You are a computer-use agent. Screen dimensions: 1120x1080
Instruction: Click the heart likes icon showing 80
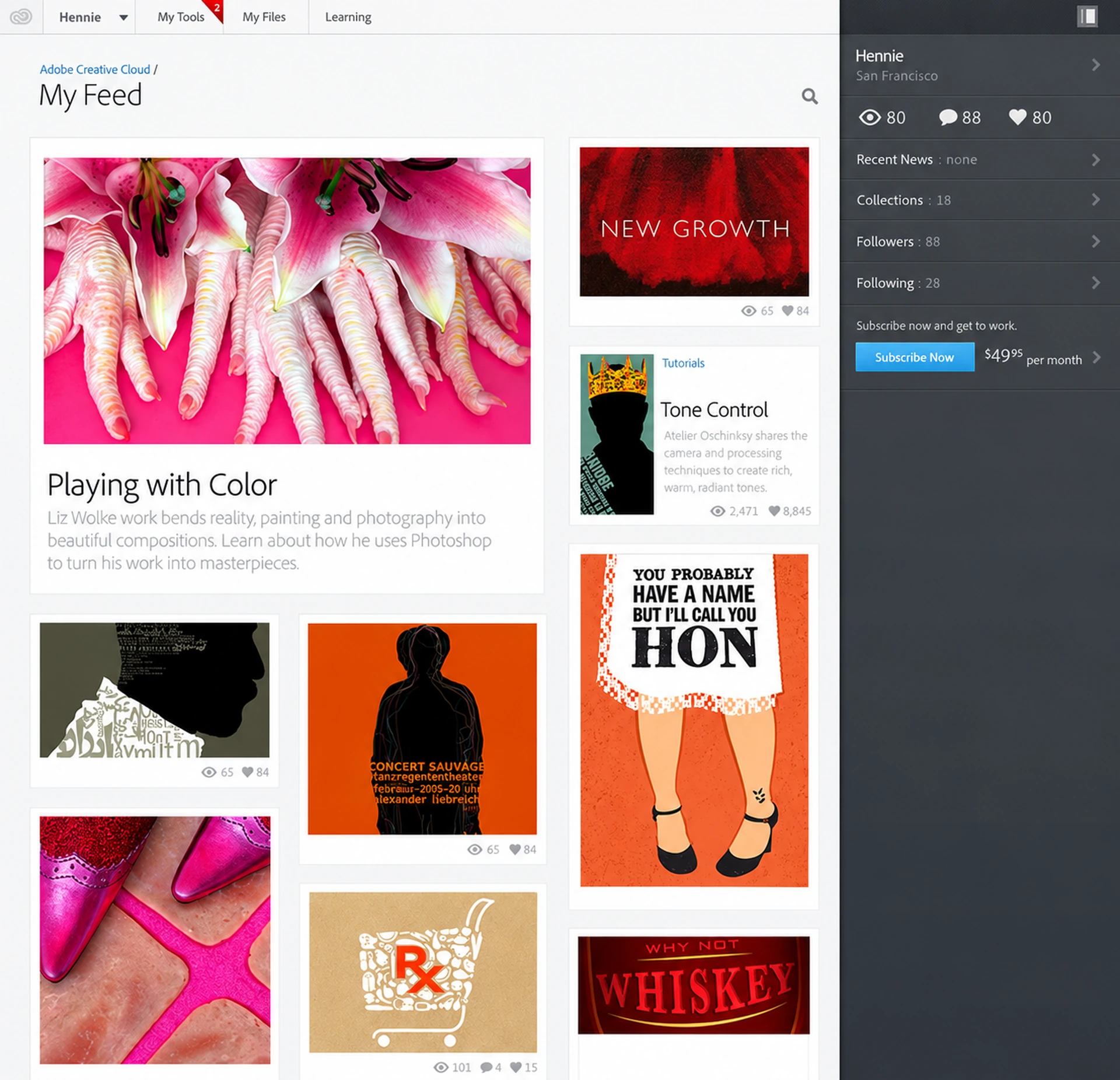[1017, 117]
